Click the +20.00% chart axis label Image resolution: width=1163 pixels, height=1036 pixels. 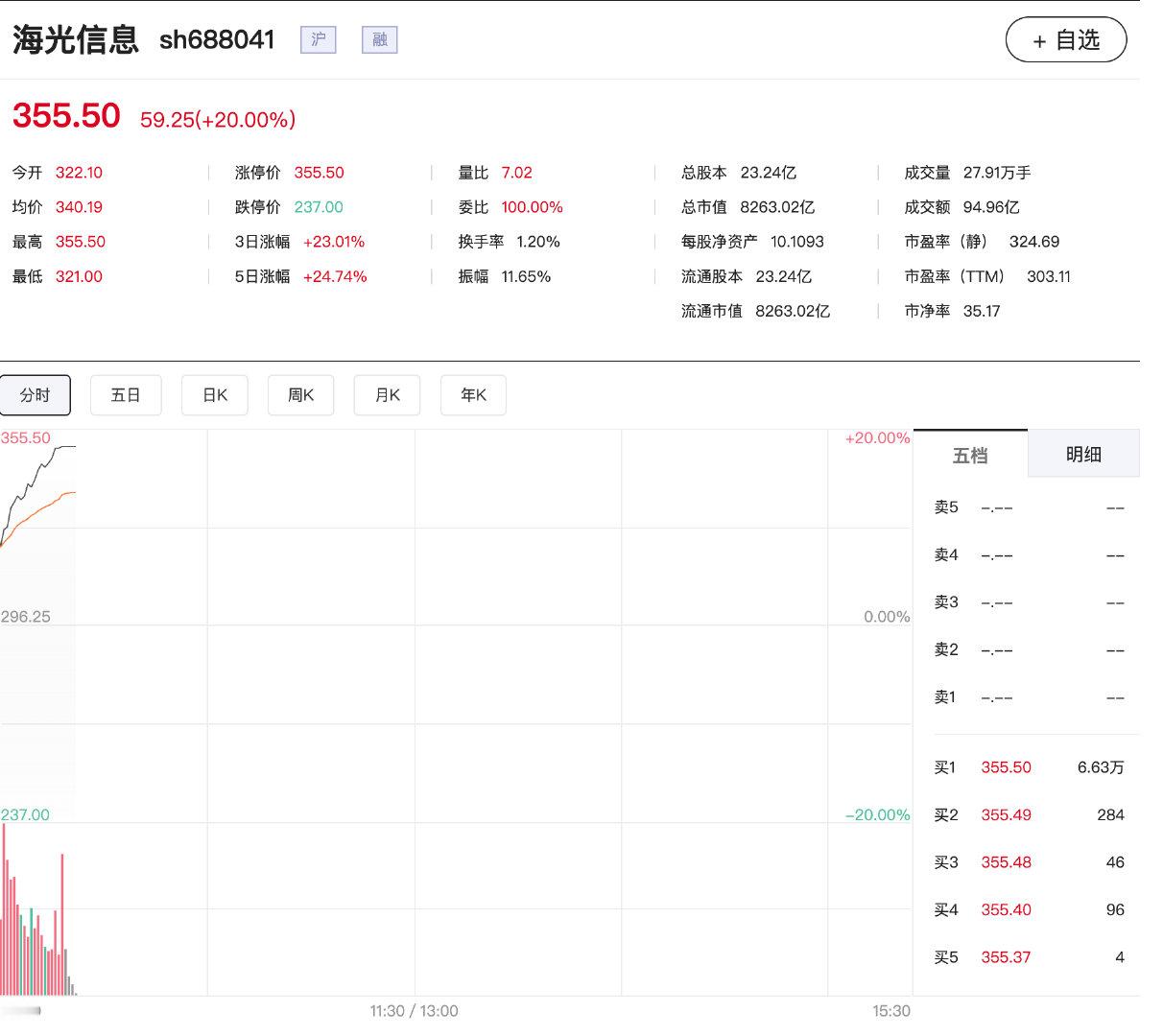tap(877, 438)
